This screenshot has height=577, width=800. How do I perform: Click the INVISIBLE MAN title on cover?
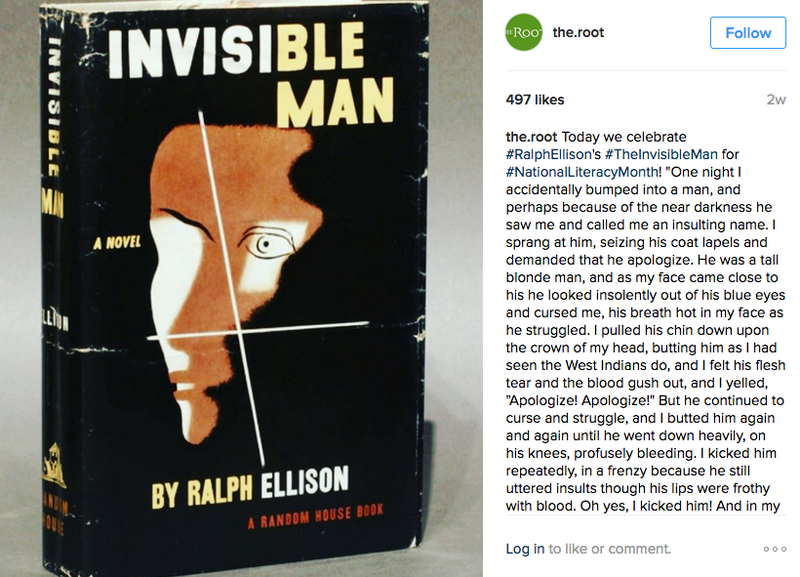pos(252,73)
